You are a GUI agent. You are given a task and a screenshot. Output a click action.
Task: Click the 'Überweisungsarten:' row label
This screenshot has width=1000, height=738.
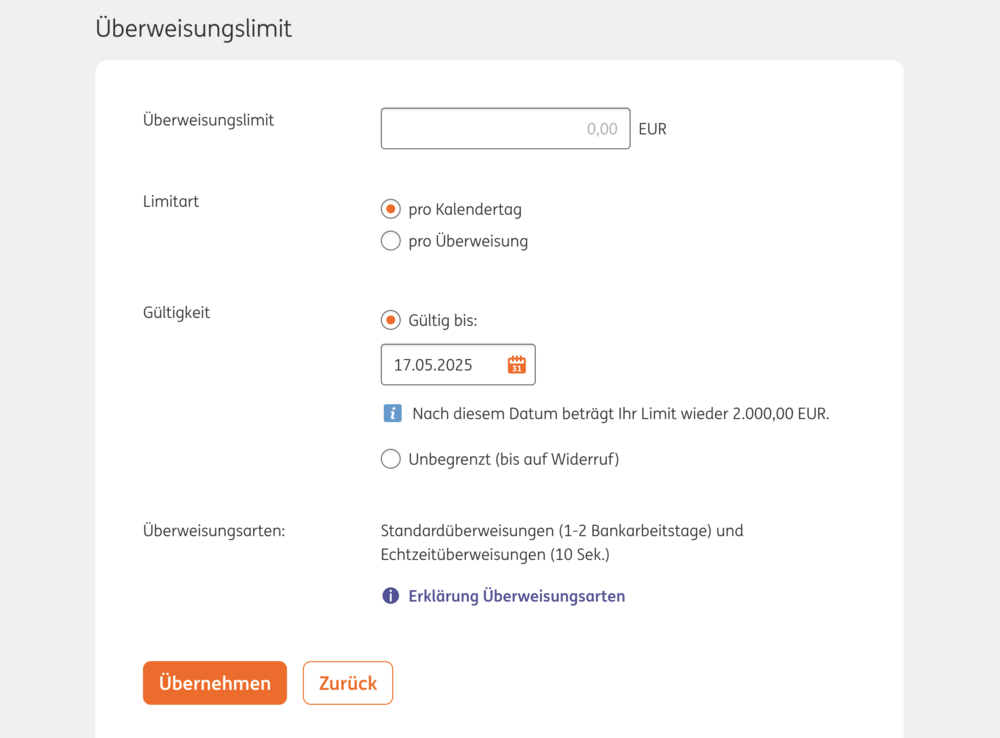(x=214, y=530)
